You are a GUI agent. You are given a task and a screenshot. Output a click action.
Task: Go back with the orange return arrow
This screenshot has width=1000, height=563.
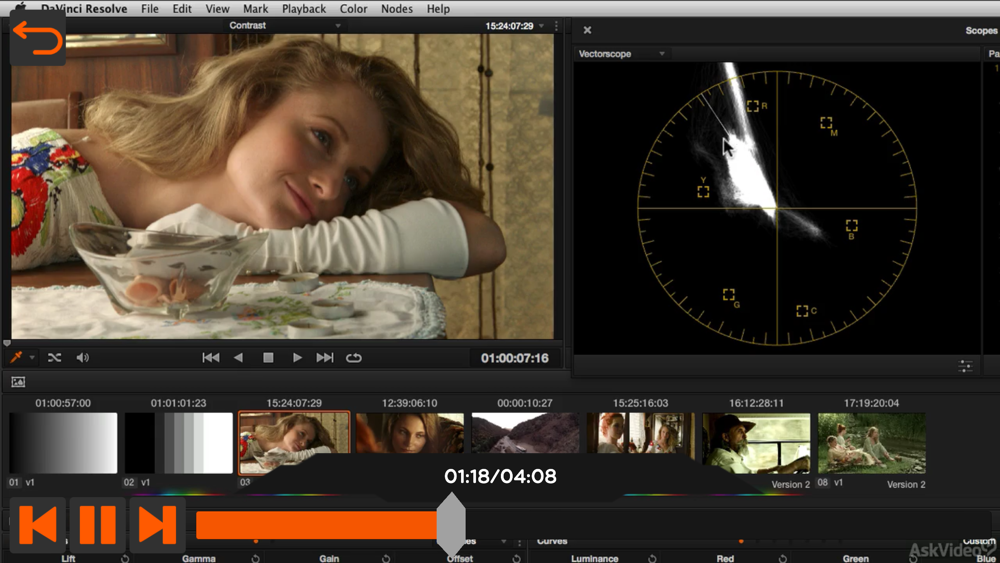pos(38,38)
